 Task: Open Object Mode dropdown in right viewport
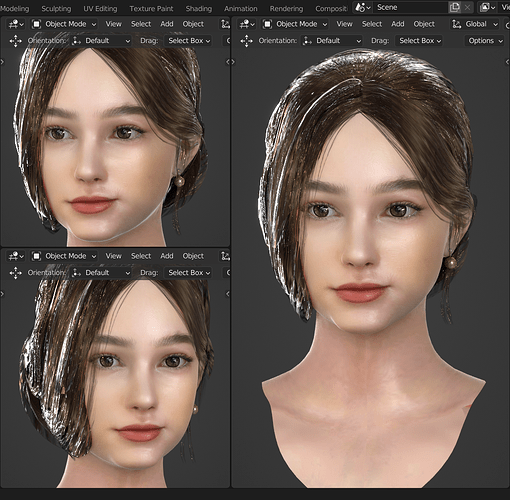pos(295,24)
